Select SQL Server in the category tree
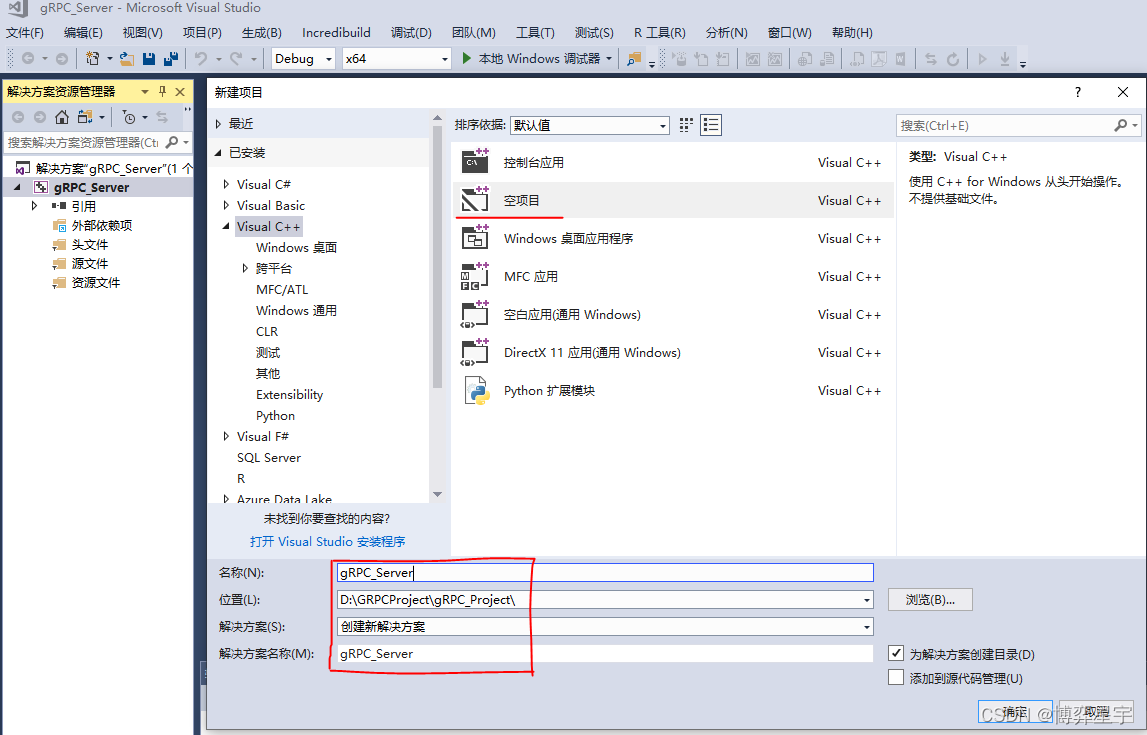The image size is (1147, 735). click(268, 458)
